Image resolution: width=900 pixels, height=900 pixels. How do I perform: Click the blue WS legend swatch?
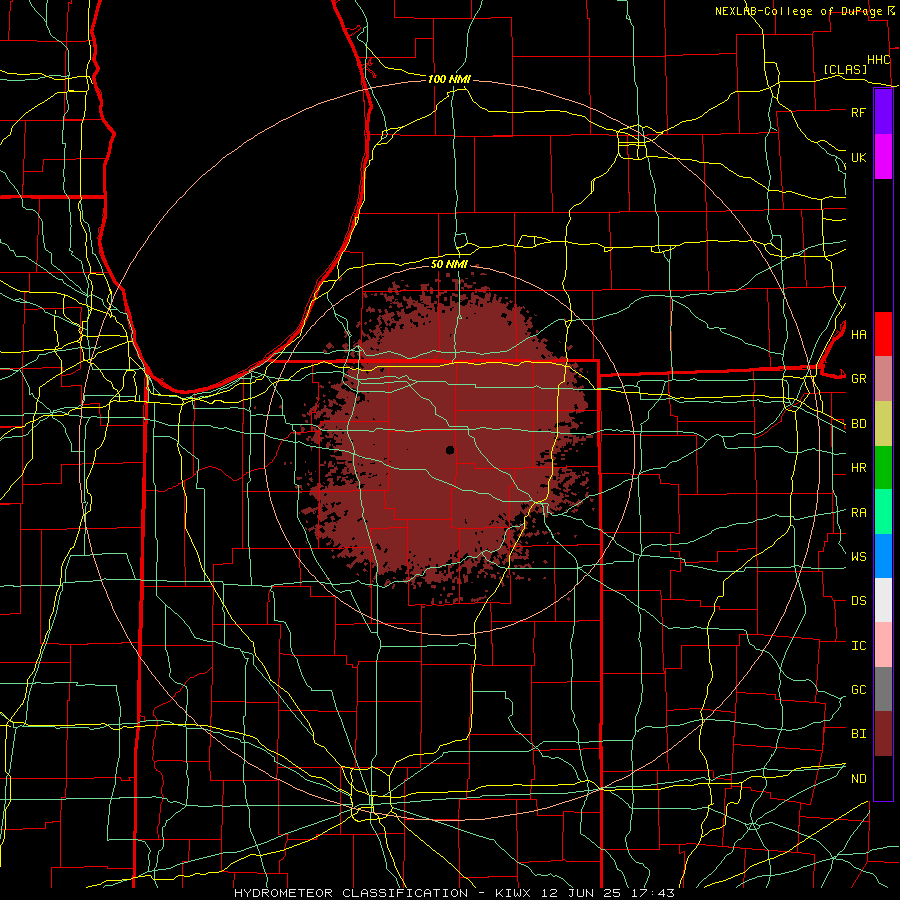[883, 556]
